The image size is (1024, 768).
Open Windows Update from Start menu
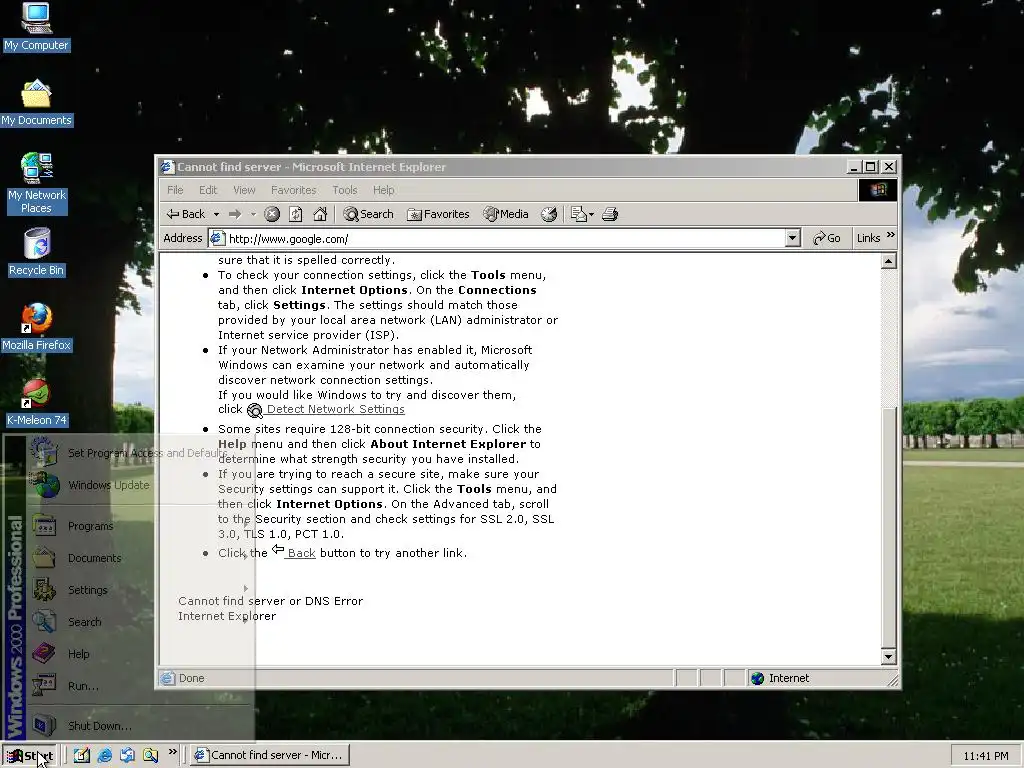tap(139, 485)
